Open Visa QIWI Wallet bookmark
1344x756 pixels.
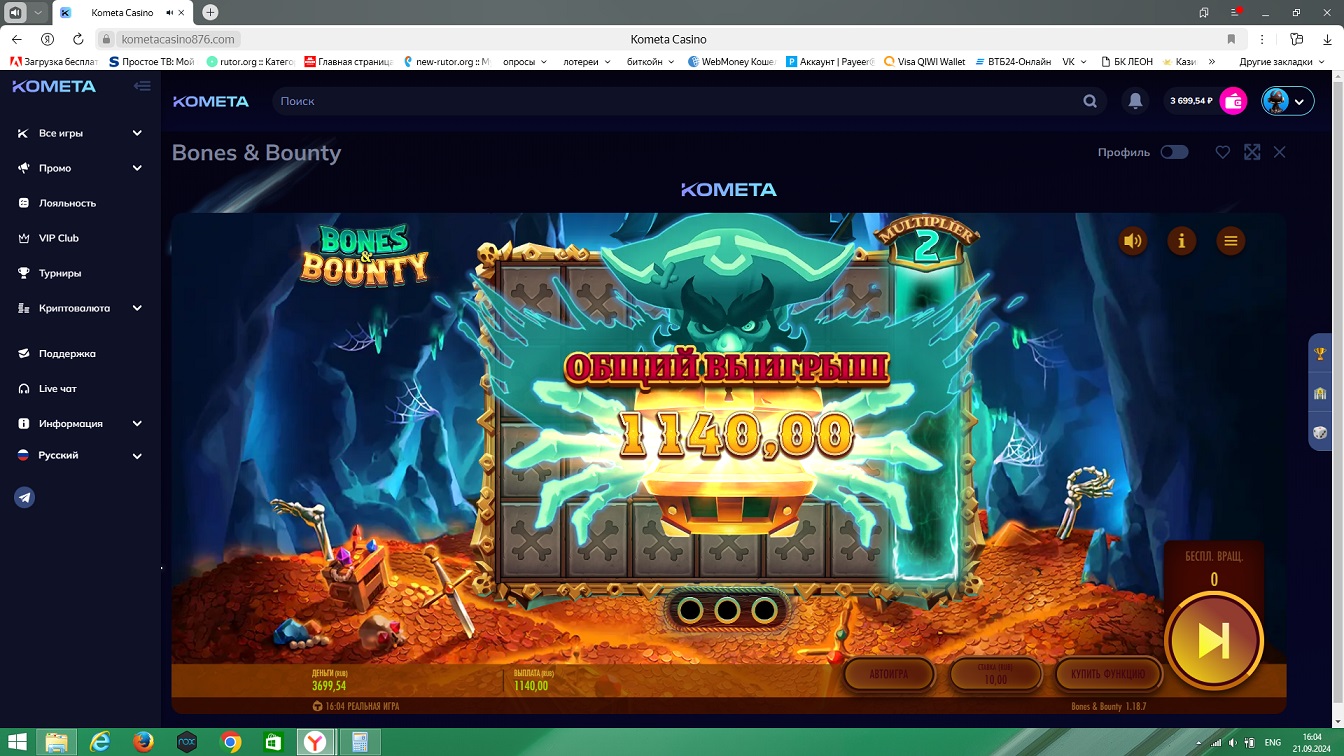(x=925, y=61)
